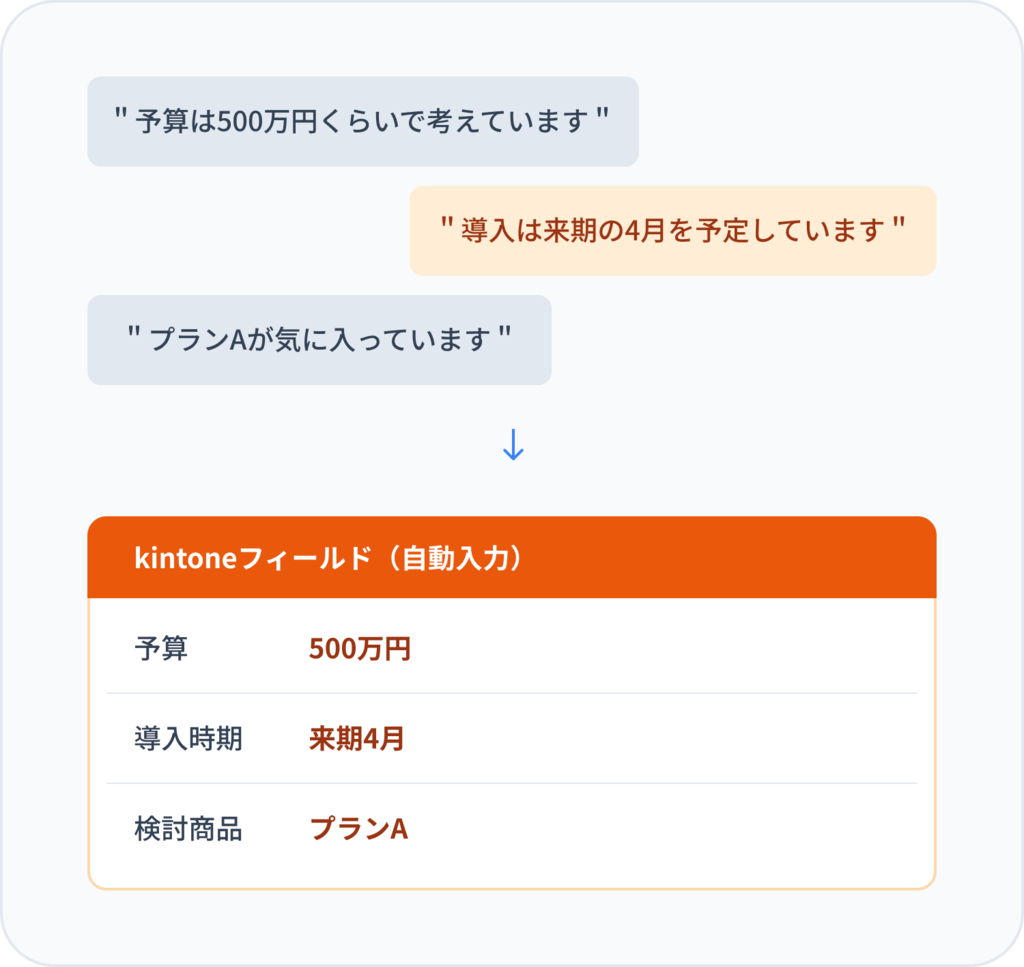Click the divider line above the 検討商品 row
1024x967 pixels.
tap(512, 783)
